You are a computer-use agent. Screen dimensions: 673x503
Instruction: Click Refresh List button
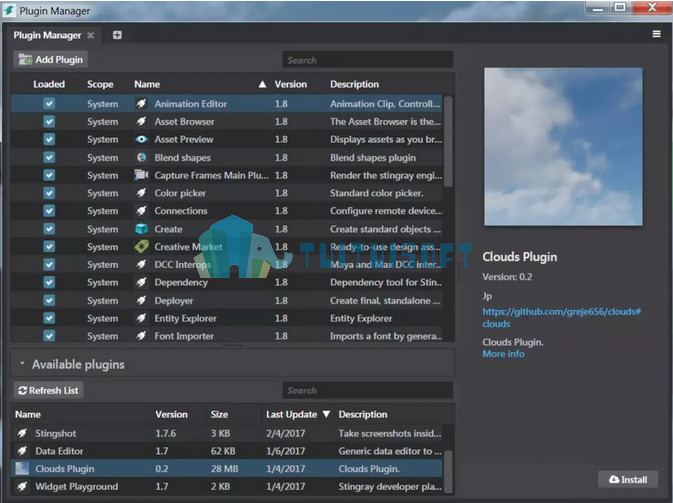49,391
